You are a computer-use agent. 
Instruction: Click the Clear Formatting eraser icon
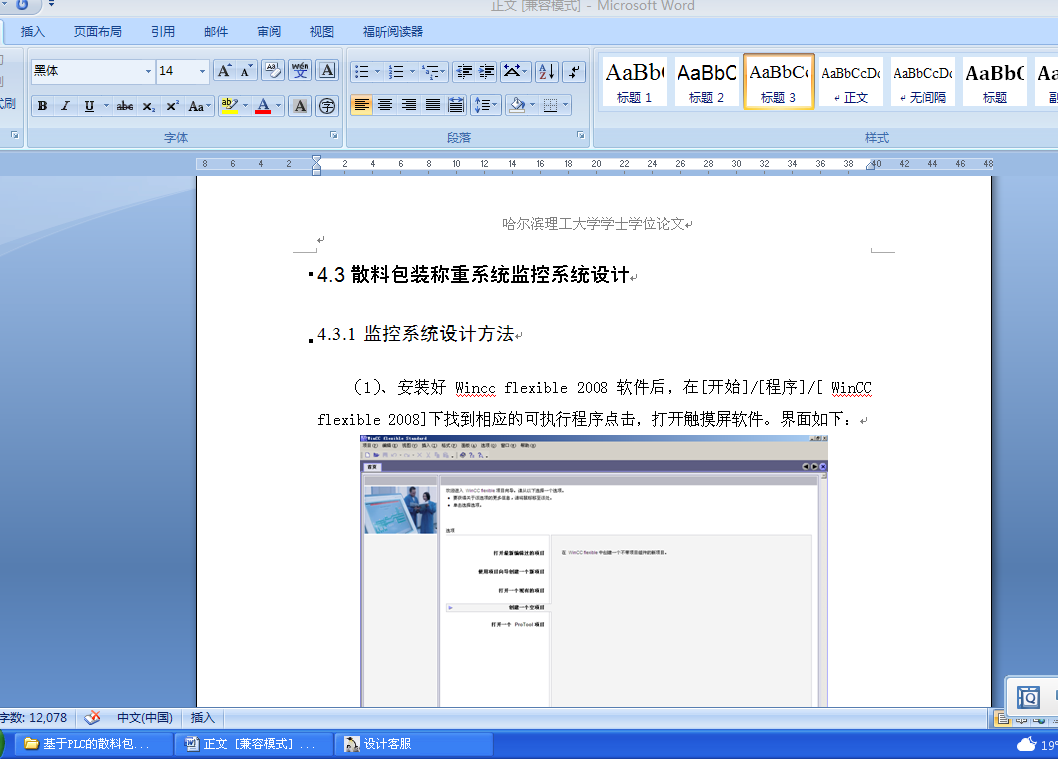pos(273,71)
